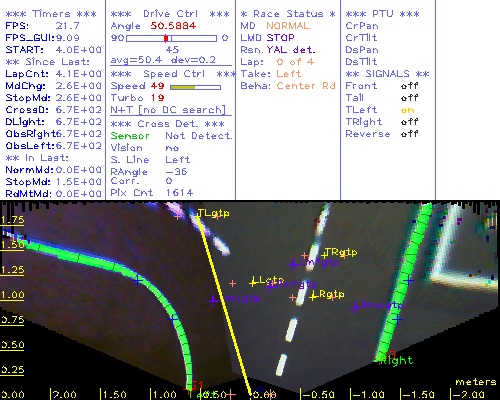This screenshot has width=500, height=400.
Task: Toggle the TRight signal off status
Action: coord(409,122)
